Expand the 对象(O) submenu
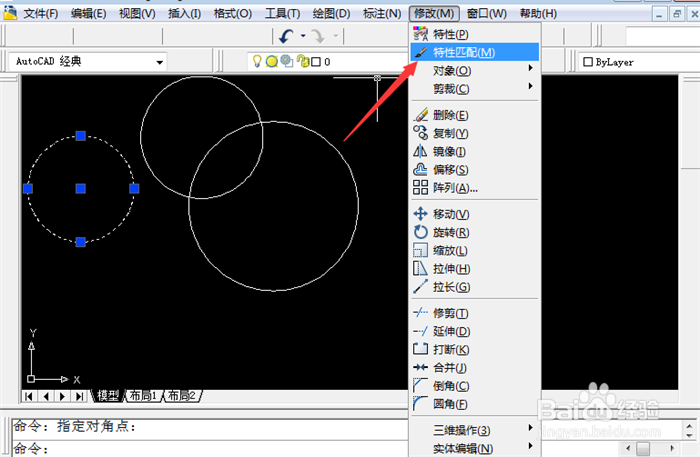The image size is (700, 457). point(530,68)
